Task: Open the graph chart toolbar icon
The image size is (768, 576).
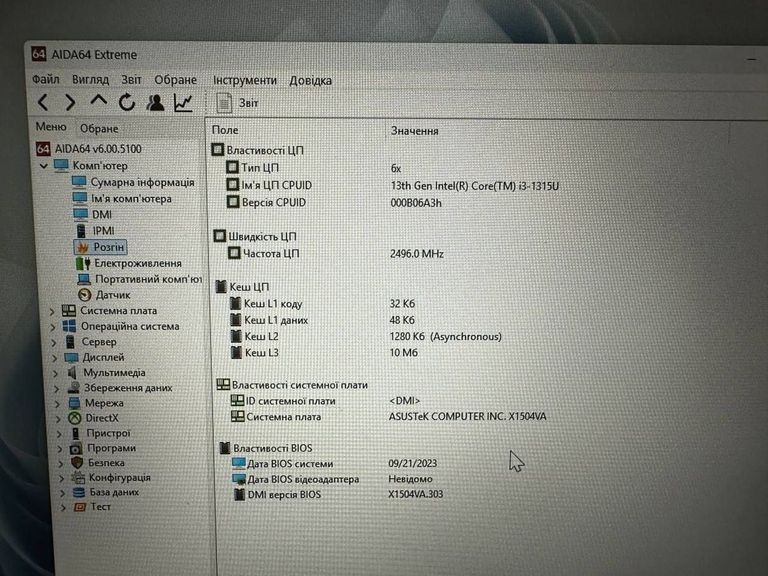Action: pos(184,102)
